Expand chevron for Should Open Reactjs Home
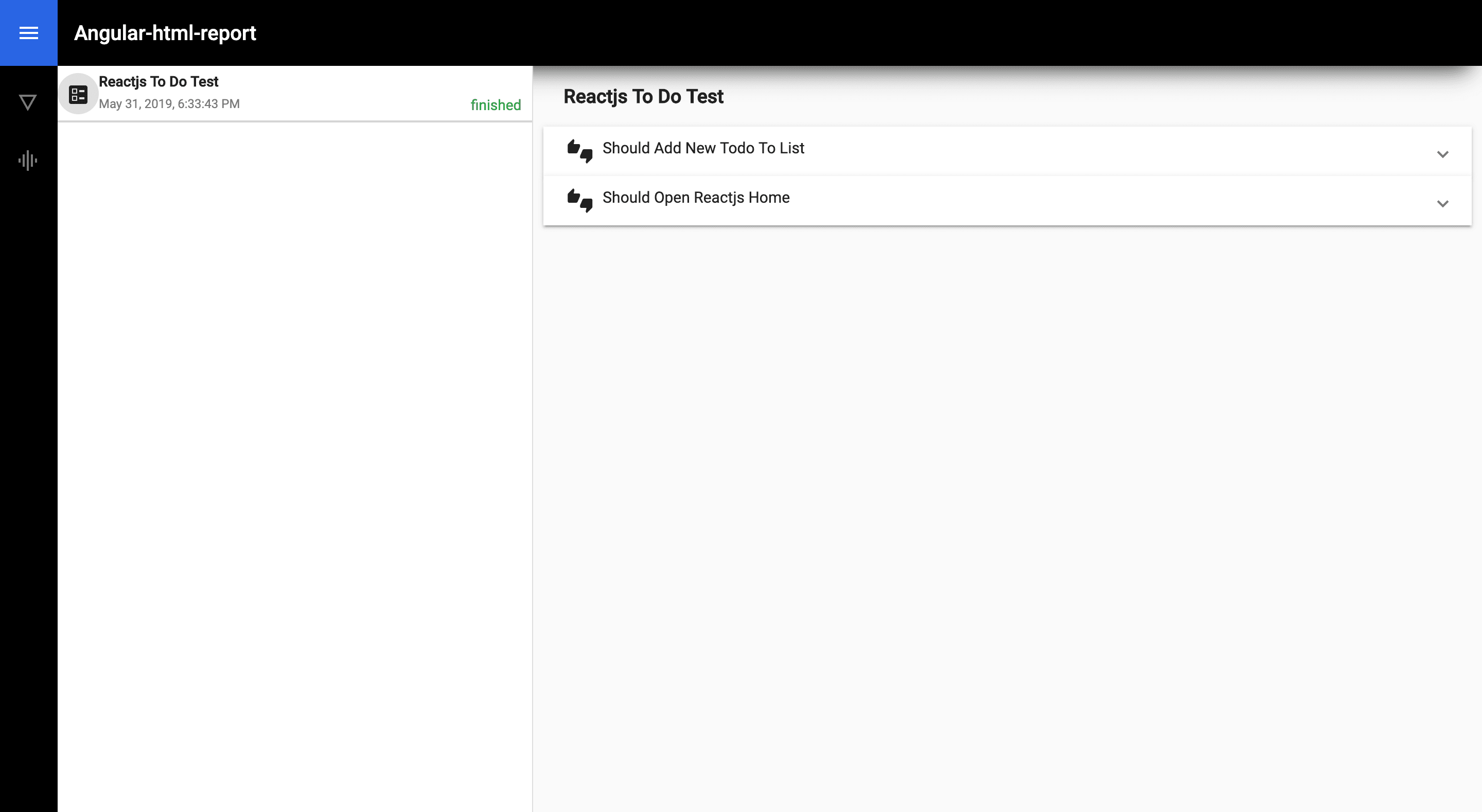The width and height of the screenshot is (1482, 812). (1442, 204)
